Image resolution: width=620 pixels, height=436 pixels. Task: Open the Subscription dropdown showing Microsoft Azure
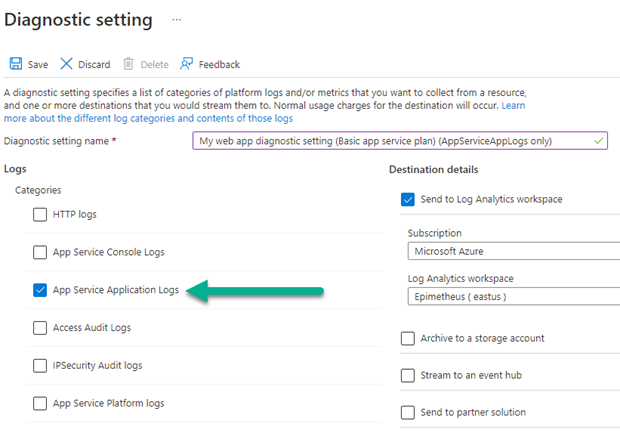pos(513,251)
